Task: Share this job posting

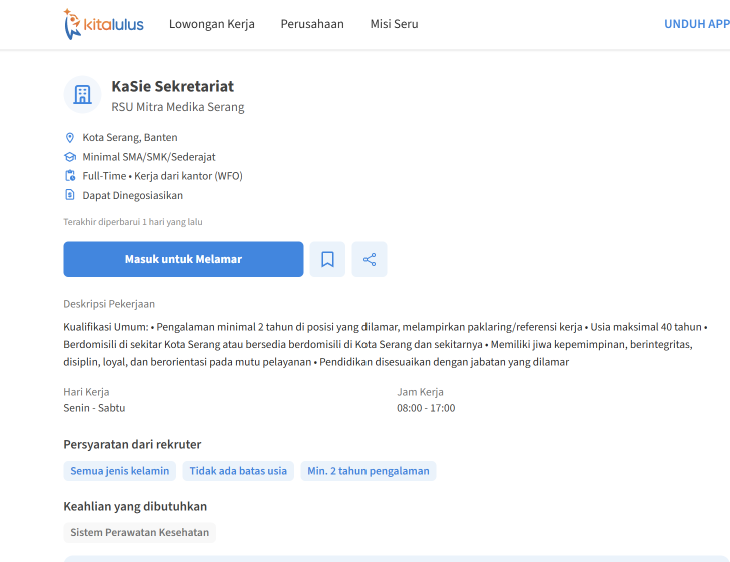Action: tap(369, 259)
